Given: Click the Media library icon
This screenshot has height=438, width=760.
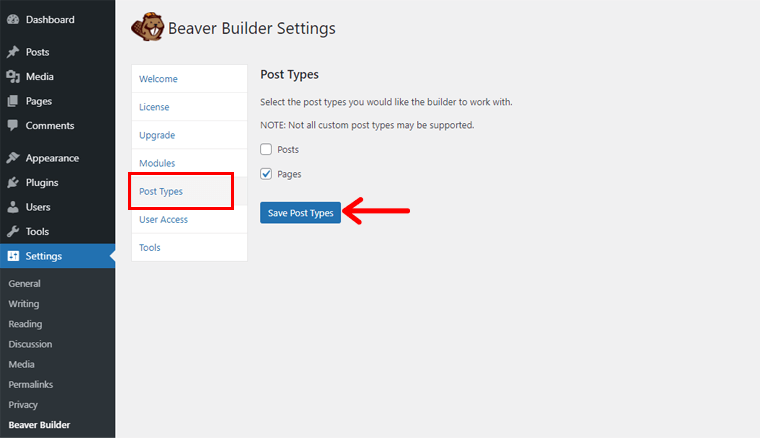Looking at the screenshot, I should [13, 77].
